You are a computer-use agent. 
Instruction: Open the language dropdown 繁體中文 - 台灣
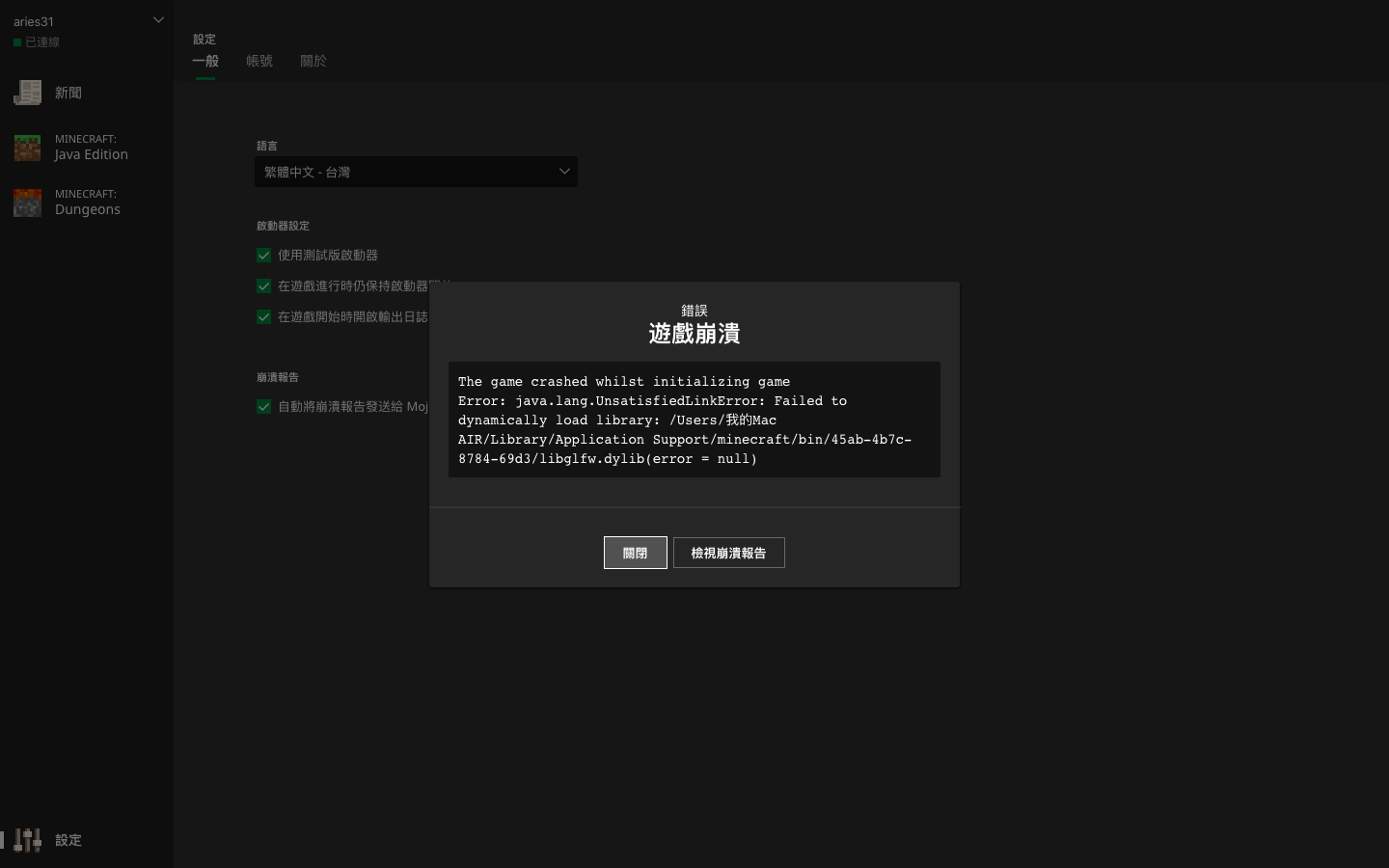click(416, 172)
